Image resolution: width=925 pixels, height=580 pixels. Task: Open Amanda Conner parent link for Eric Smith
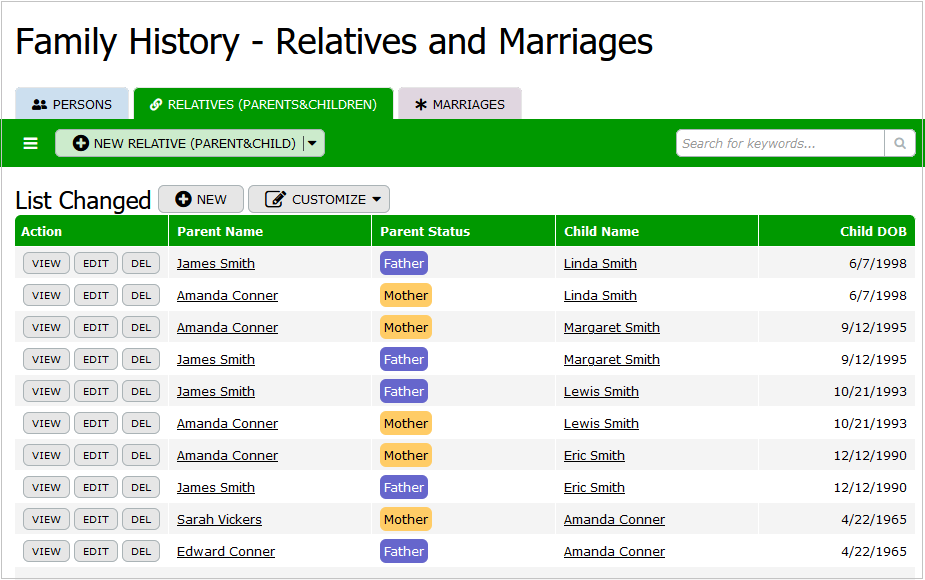[227, 456]
